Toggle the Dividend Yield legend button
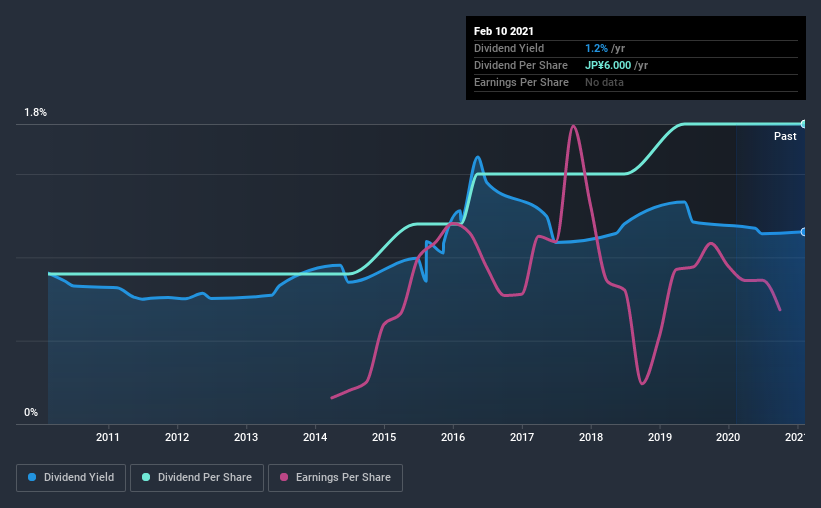Image resolution: width=821 pixels, height=508 pixels. tap(71, 478)
